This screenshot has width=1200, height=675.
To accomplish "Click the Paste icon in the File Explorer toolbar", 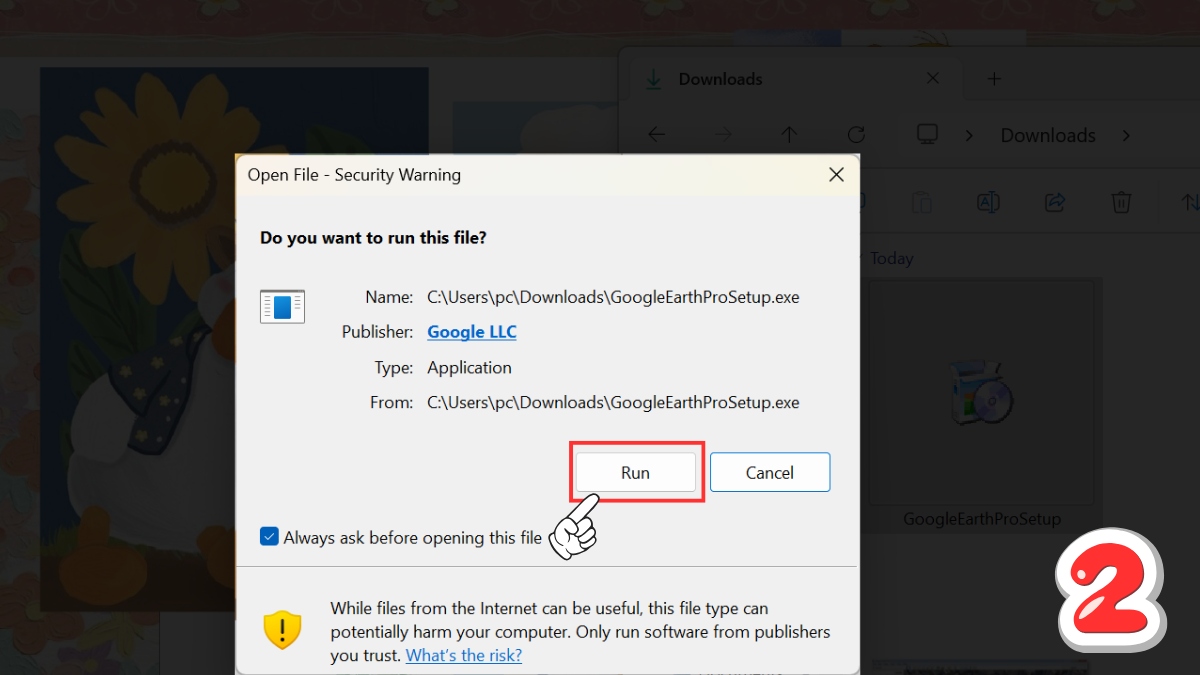I will pyautogui.click(x=921, y=203).
